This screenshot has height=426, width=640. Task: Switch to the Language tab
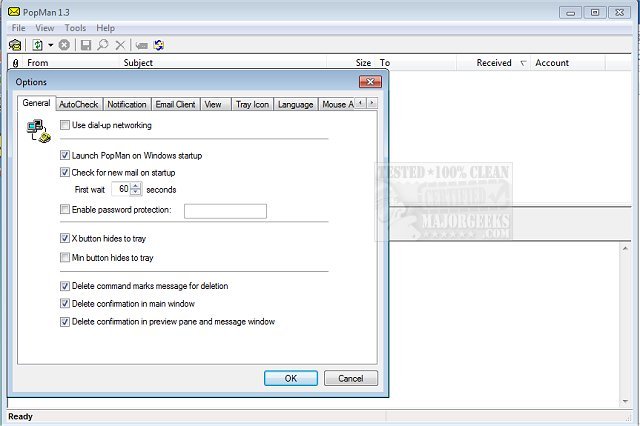[x=296, y=104]
